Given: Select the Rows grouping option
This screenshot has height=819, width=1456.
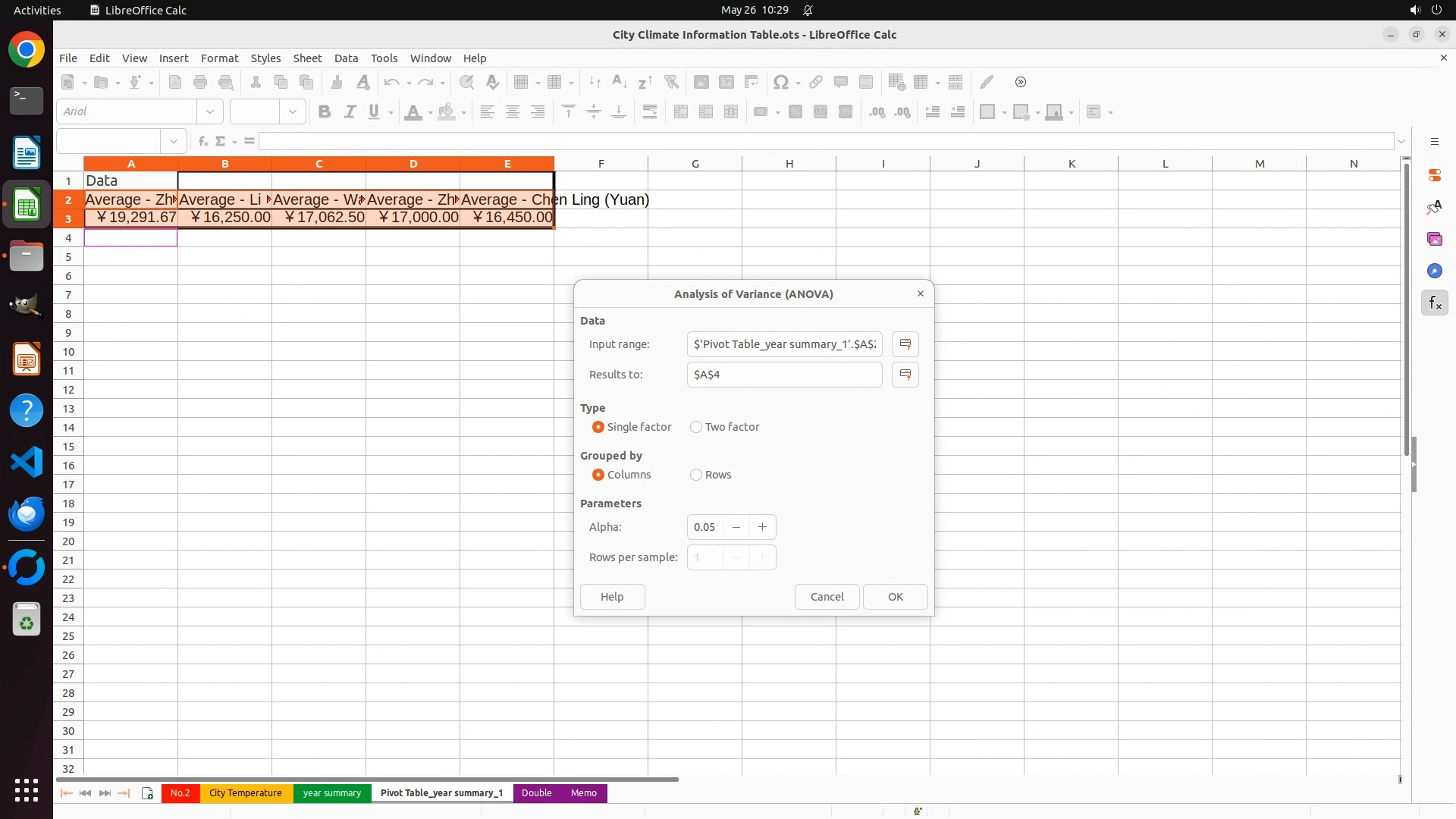Looking at the screenshot, I should tap(696, 475).
